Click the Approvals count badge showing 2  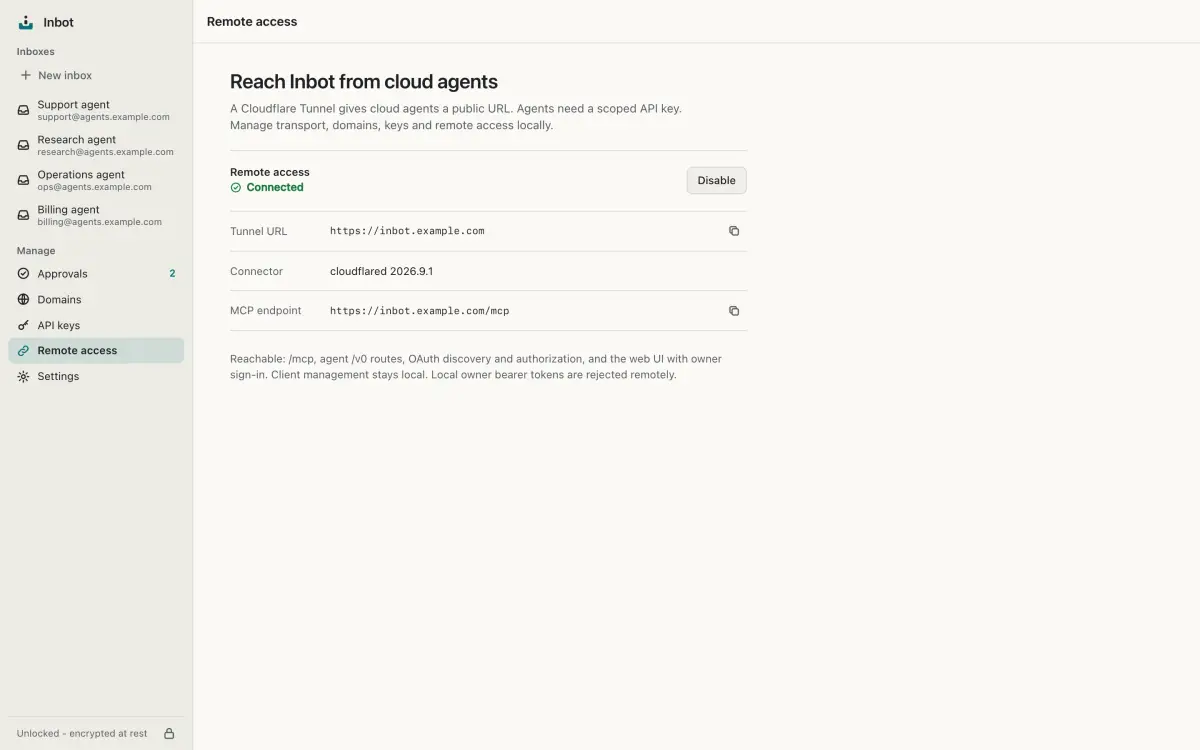tap(172, 273)
